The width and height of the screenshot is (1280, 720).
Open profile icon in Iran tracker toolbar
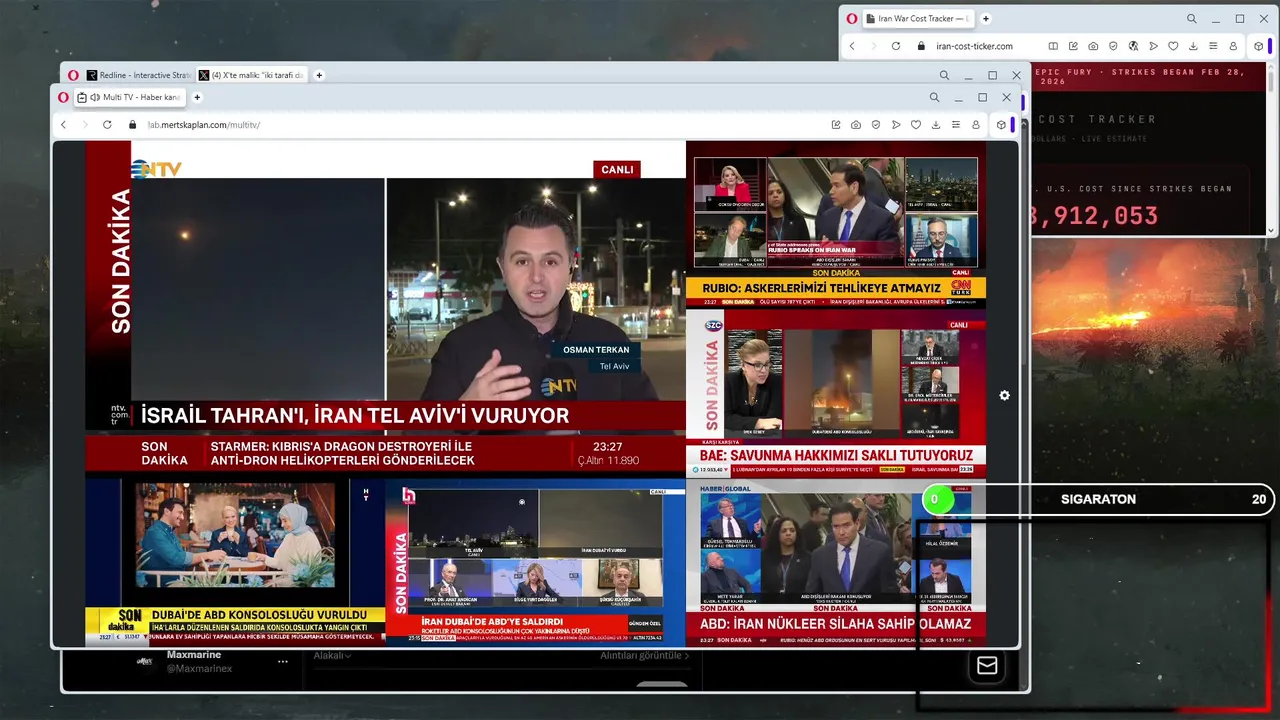click(x=1233, y=46)
